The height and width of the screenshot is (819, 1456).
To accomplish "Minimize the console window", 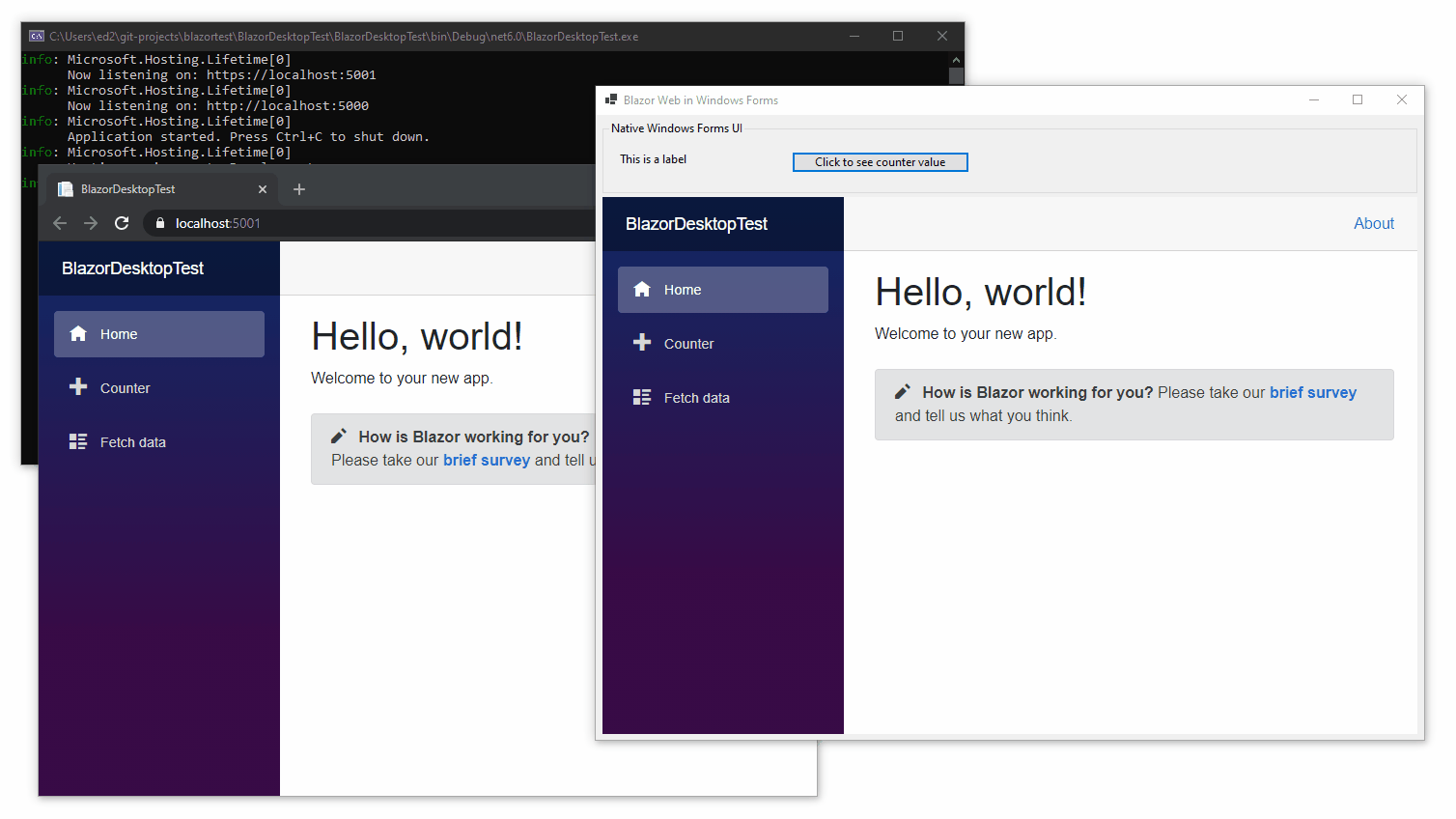I will point(854,36).
